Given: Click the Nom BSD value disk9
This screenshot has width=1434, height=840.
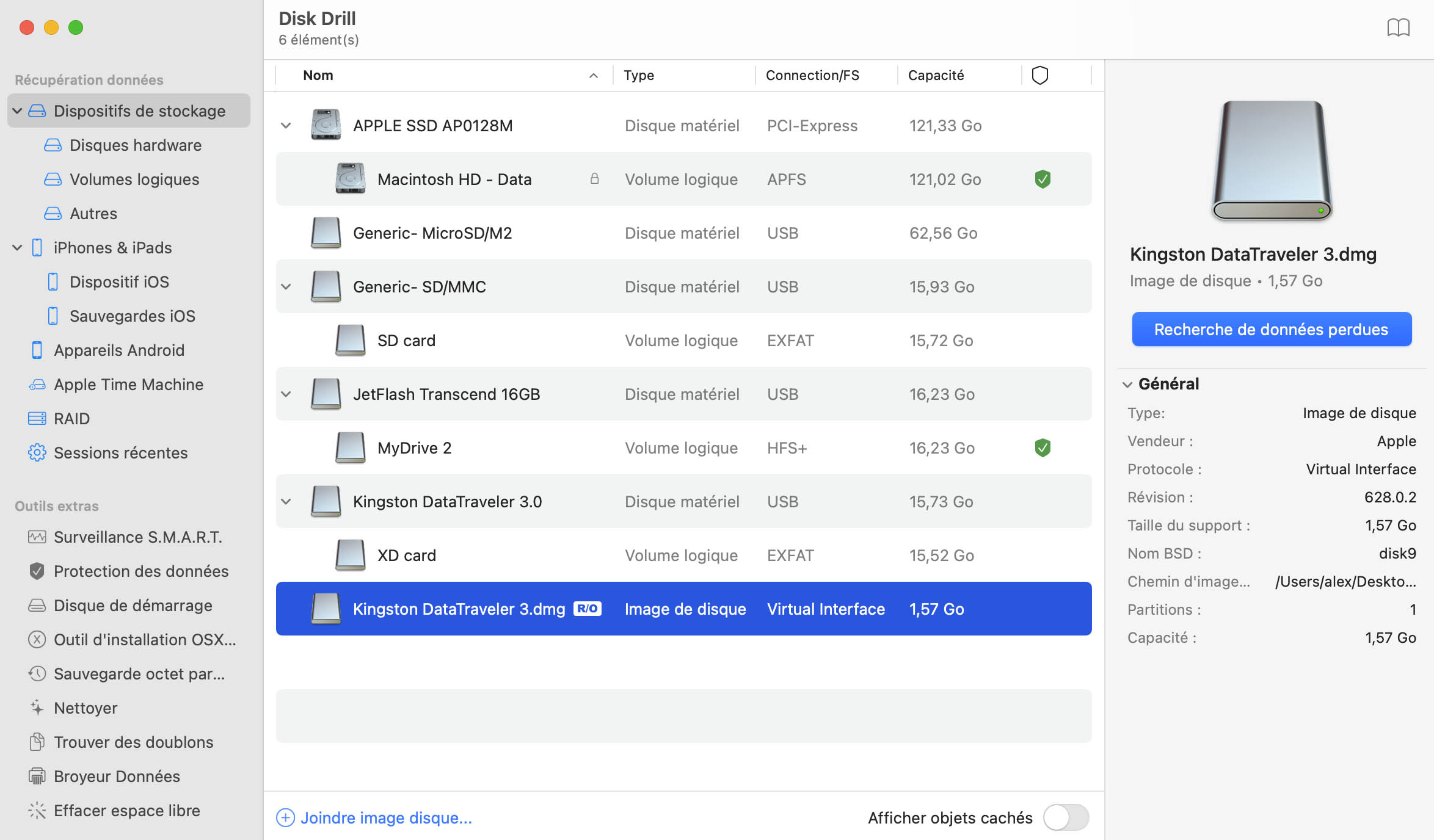Looking at the screenshot, I should (x=1397, y=553).
